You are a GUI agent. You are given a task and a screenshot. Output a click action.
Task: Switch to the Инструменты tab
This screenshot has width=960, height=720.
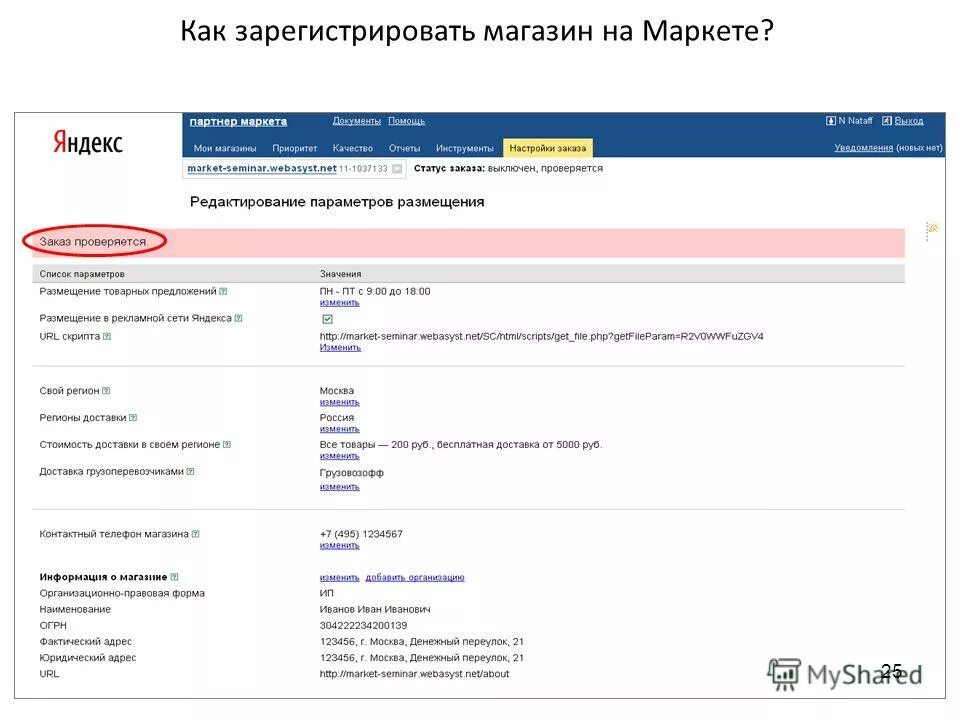465,148
